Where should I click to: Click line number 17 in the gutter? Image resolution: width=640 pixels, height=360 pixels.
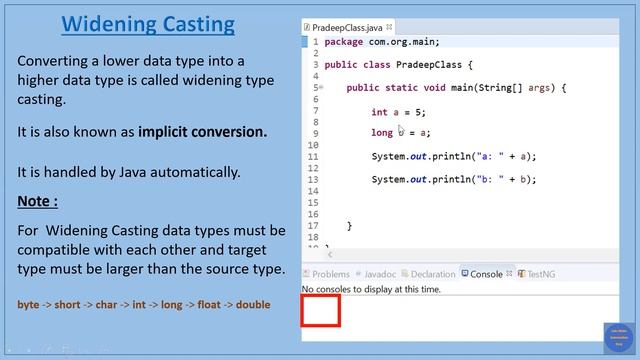[x=313, y=226]
